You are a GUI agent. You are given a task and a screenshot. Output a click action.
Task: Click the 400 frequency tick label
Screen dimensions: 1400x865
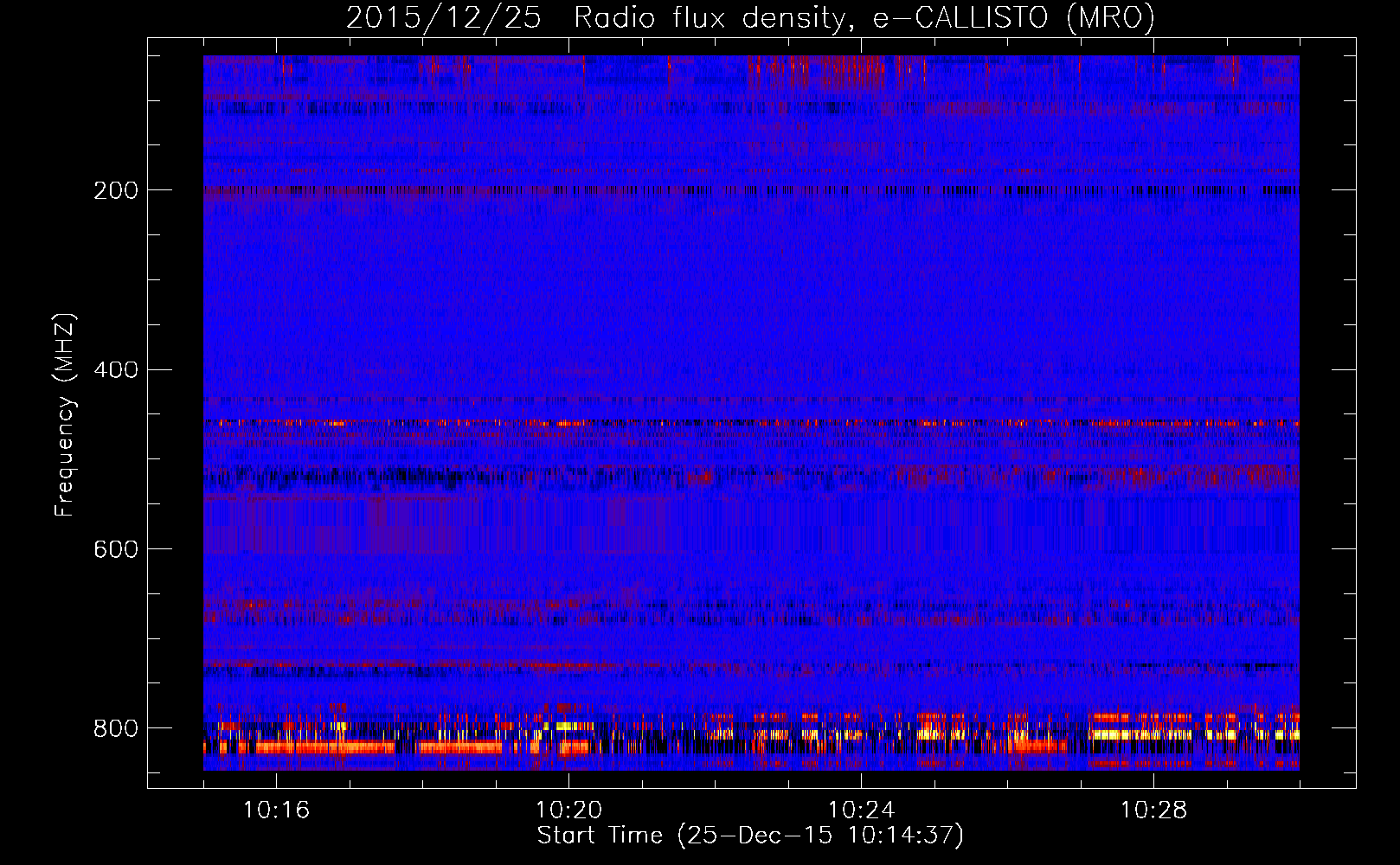point(116,370)
